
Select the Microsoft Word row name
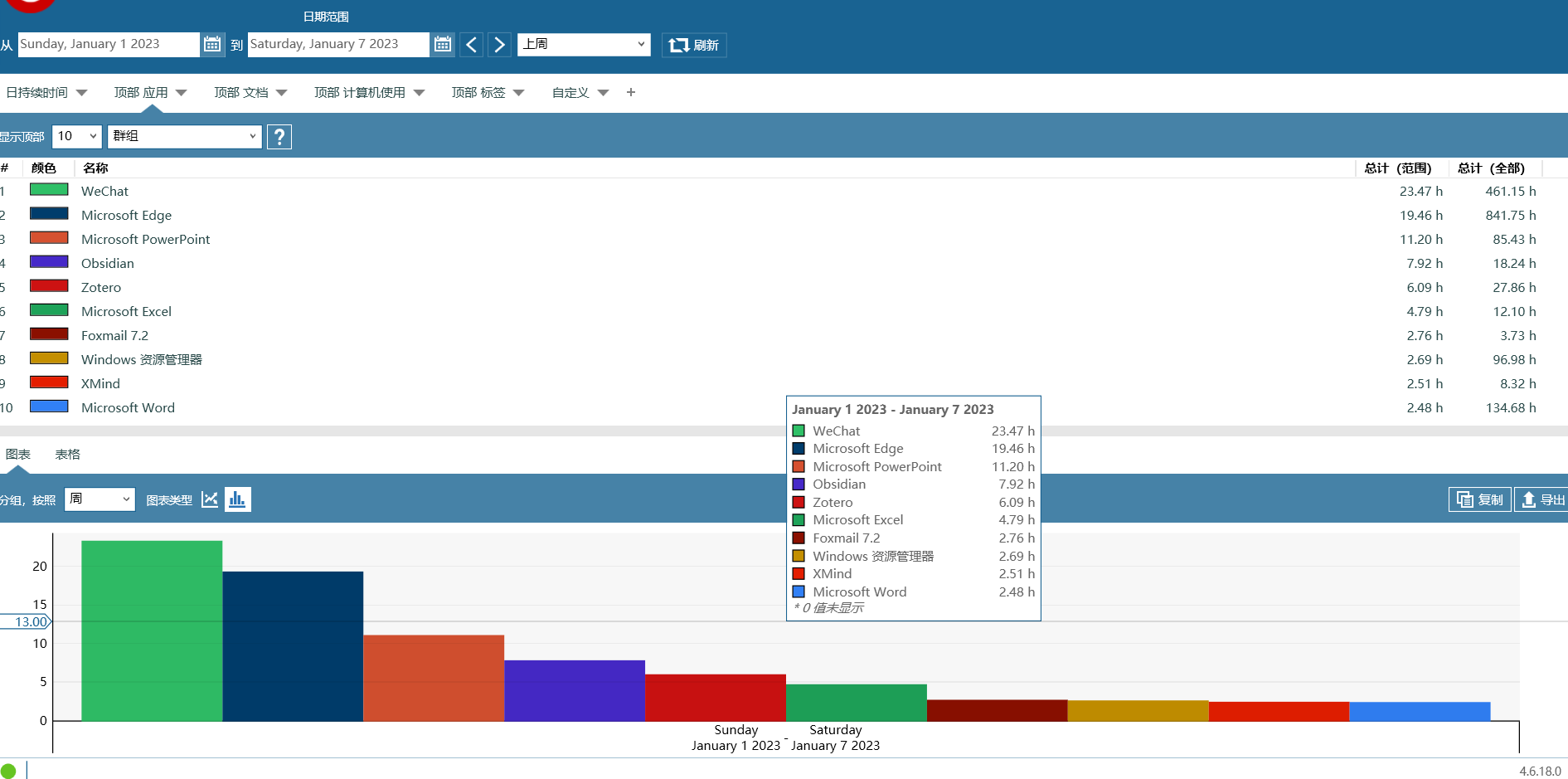click(128, 407)
